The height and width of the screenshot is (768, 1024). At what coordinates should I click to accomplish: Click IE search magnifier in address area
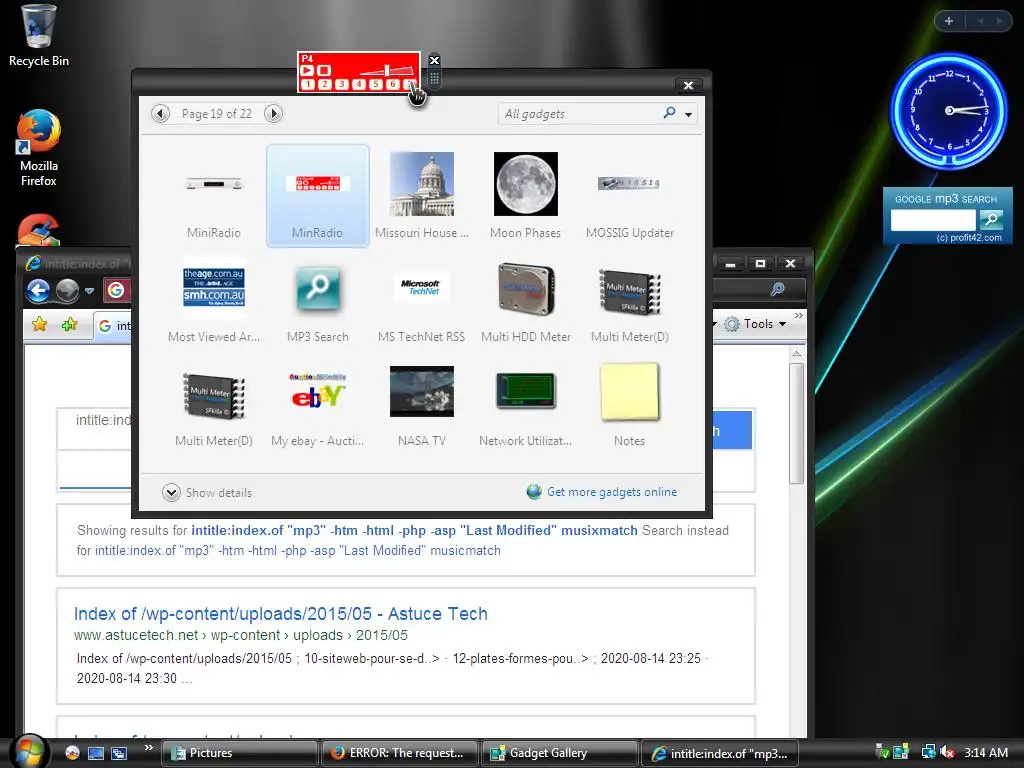pos(777,289)
